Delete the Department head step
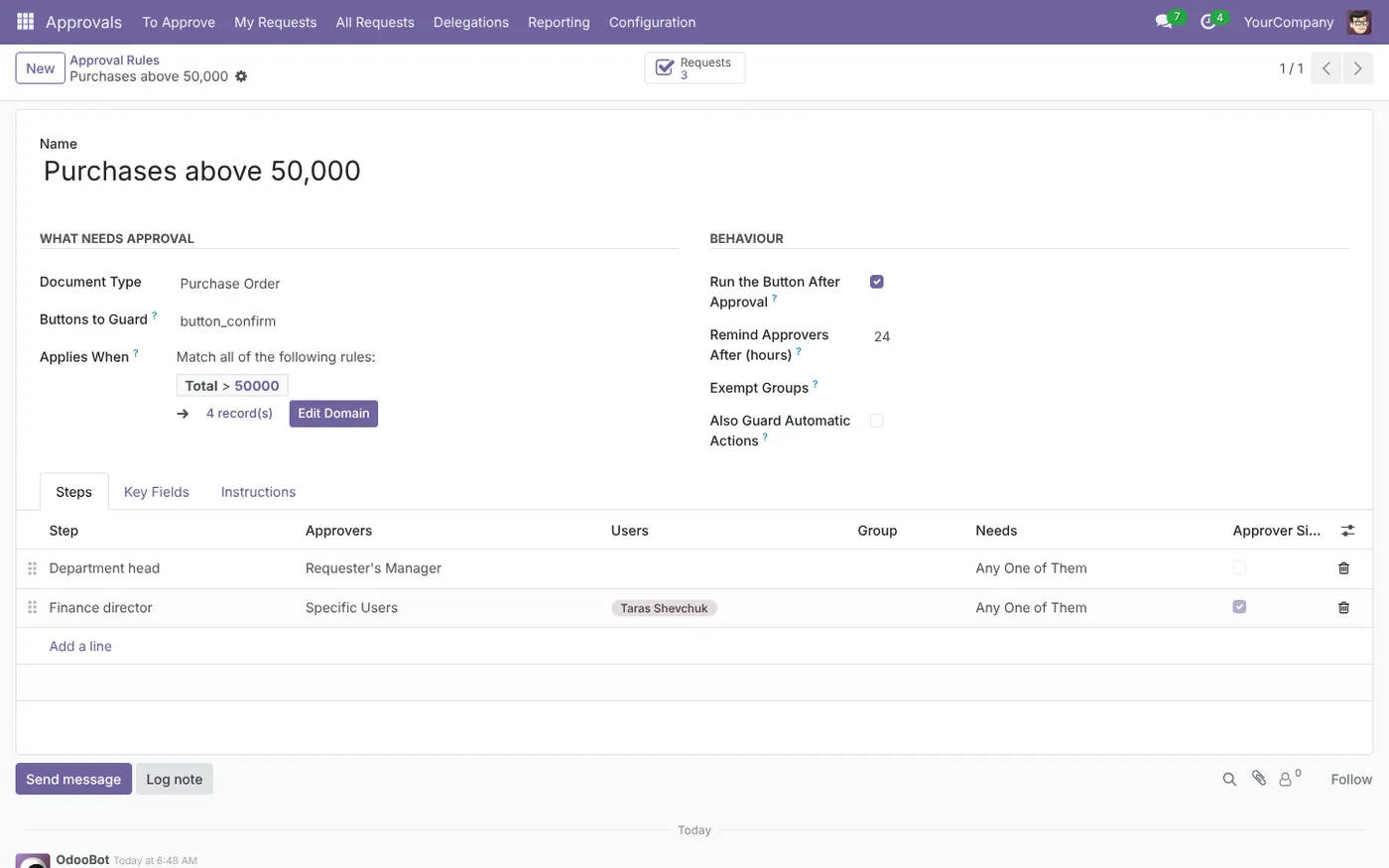The height and width of the screenshot is (868, 1389). [1343, 568]
